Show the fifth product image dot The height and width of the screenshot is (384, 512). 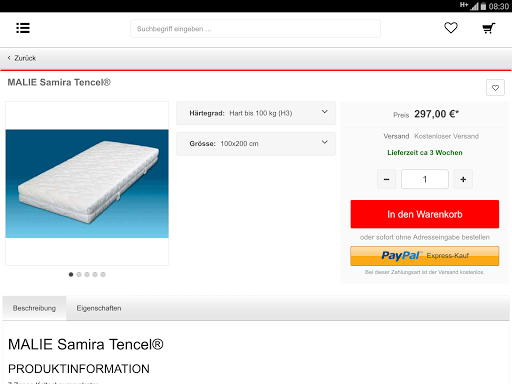click(103, 274)
